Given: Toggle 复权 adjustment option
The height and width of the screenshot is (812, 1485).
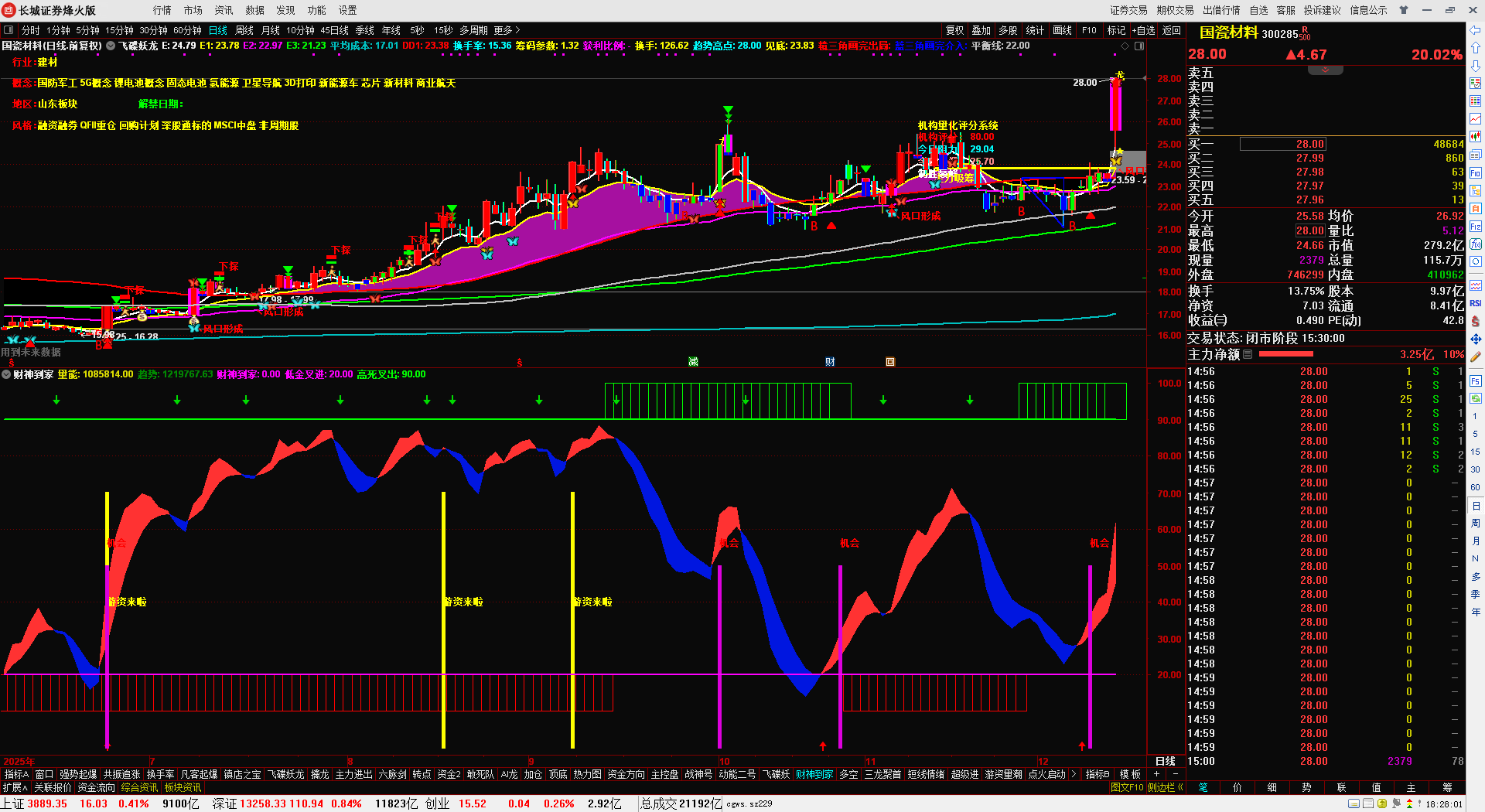Looking at the screenshot, I should 955,30.
